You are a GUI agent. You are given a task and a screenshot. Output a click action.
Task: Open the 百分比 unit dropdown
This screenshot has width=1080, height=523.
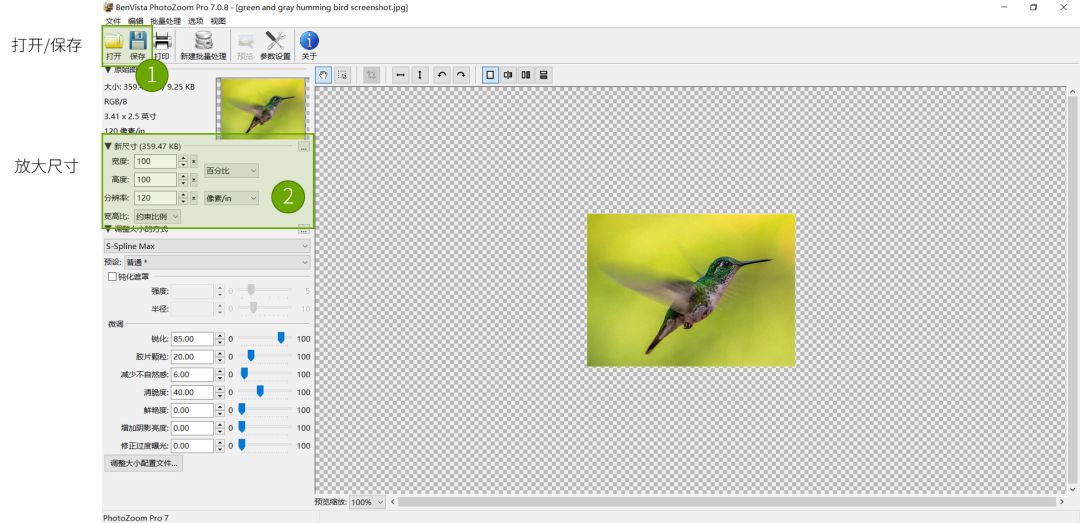[x=231, y=171]
